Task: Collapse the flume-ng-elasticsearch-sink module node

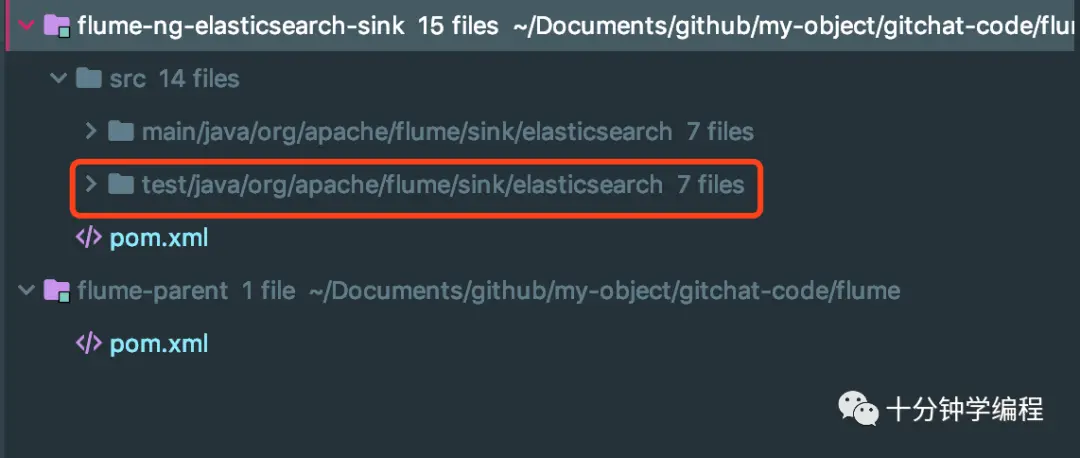Action: pyautogui.click(x=25, y=25)
